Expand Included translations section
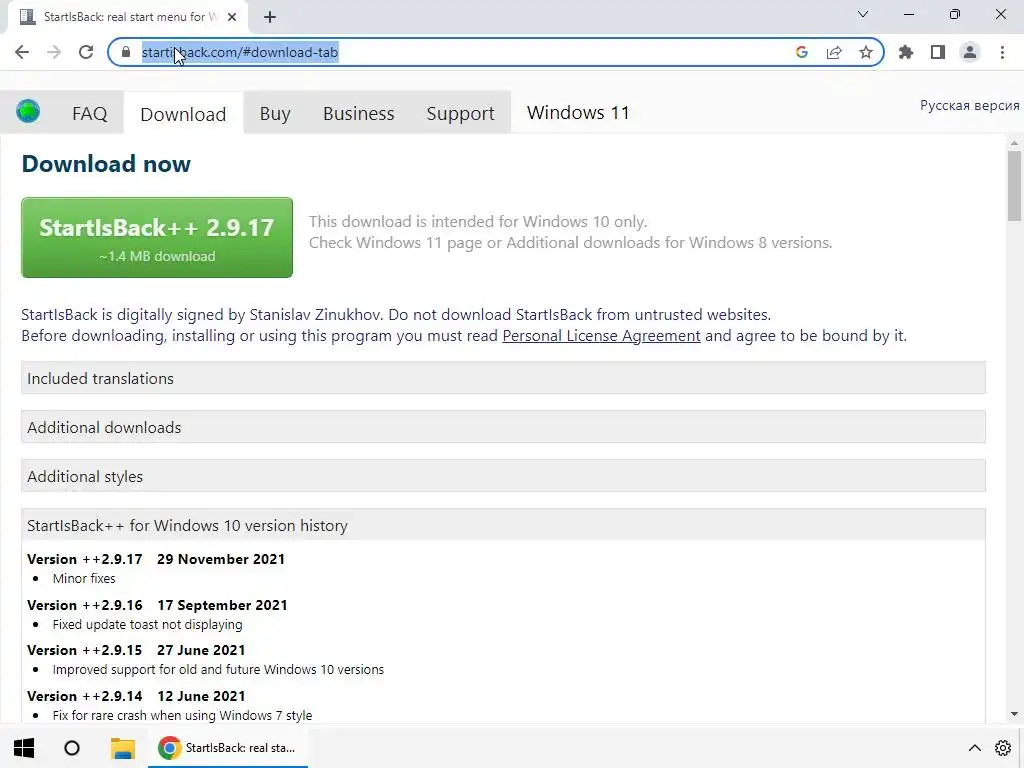 click(504, 378)
